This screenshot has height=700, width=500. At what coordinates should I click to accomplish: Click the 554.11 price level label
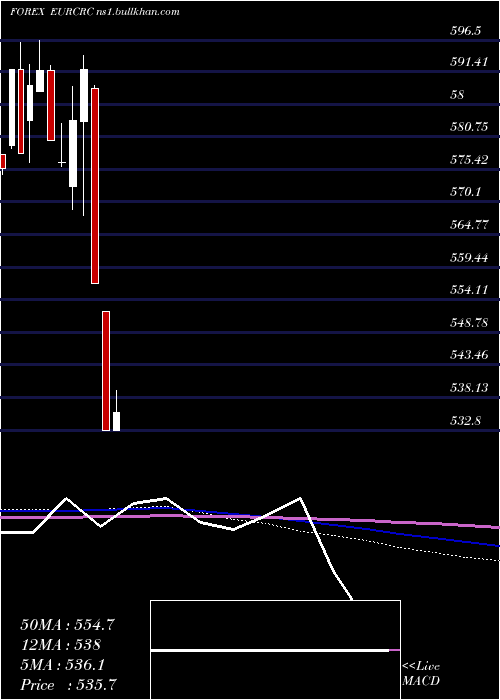(x=468, y=290)
